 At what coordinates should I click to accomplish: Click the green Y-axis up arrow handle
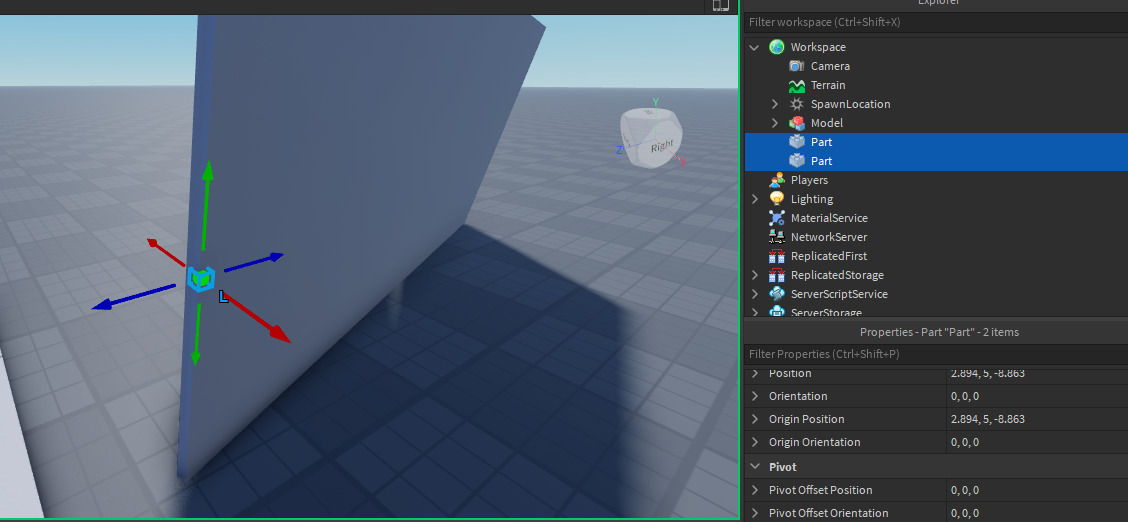click(x=206, y=205)
